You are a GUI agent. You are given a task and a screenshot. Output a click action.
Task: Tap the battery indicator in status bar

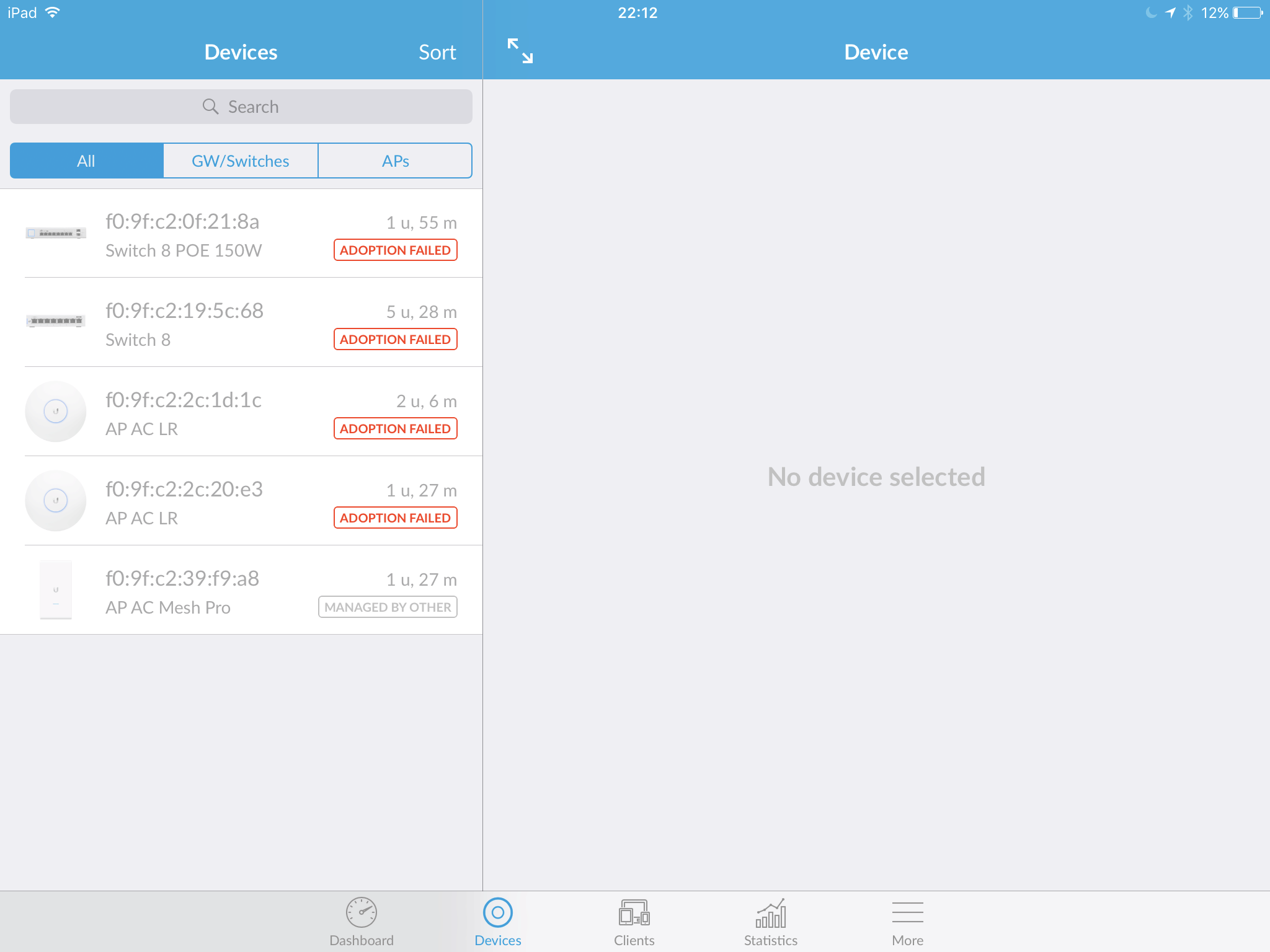(1247, 13)
